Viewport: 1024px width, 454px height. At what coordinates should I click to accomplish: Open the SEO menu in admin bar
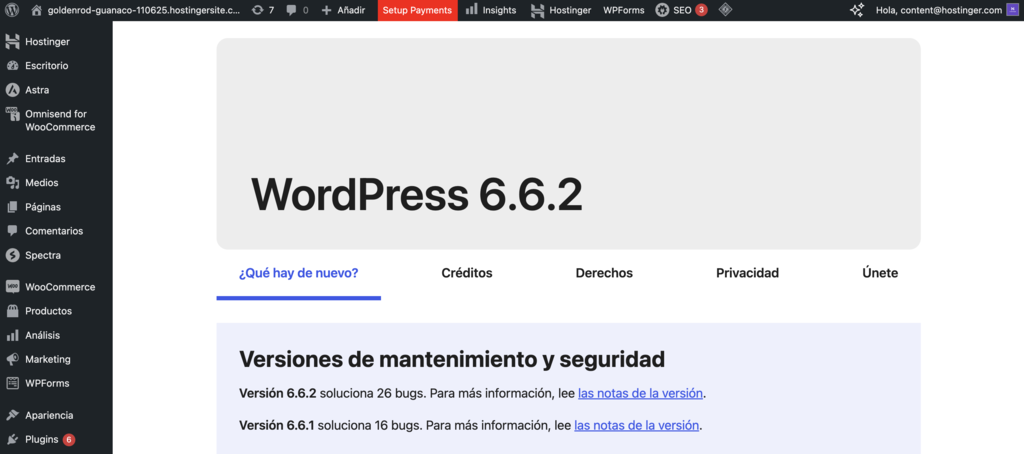[681, 10]
